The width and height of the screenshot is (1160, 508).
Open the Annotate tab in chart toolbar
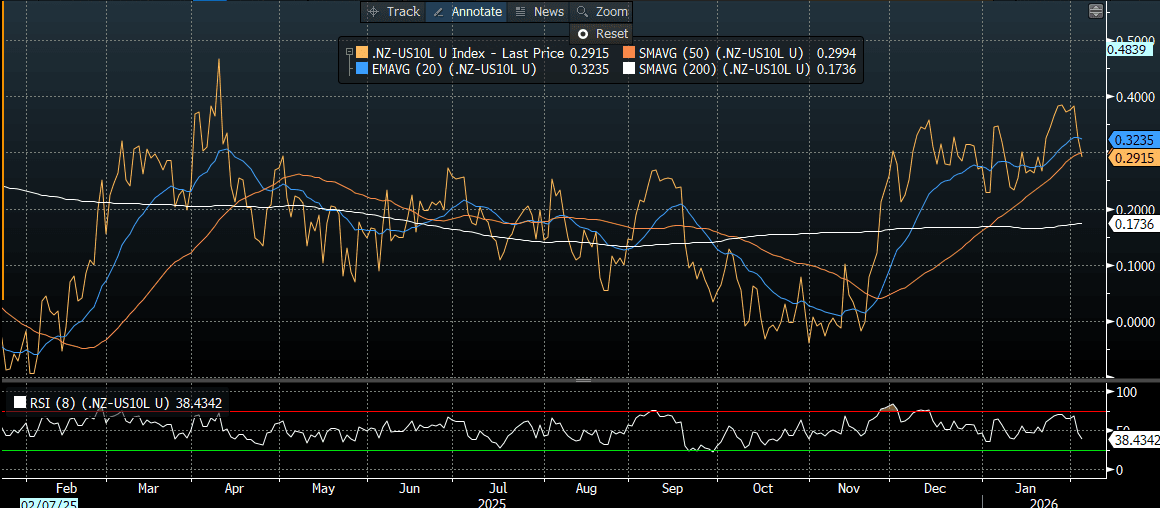click(476, 12)
